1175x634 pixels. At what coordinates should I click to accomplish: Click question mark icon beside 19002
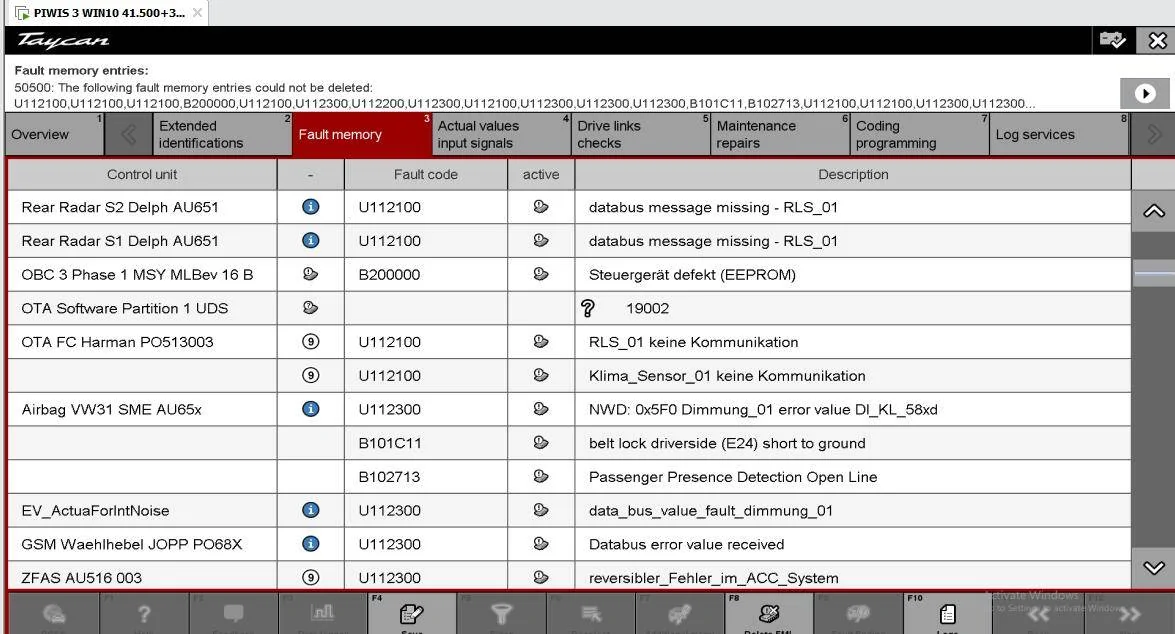click(x=588, y=308)
